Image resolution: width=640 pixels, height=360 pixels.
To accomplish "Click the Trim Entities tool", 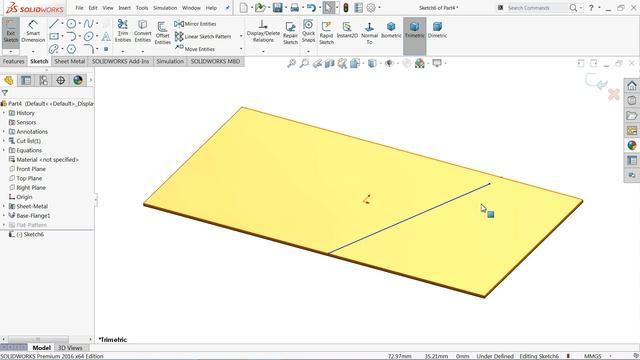I will click(123, 31).
